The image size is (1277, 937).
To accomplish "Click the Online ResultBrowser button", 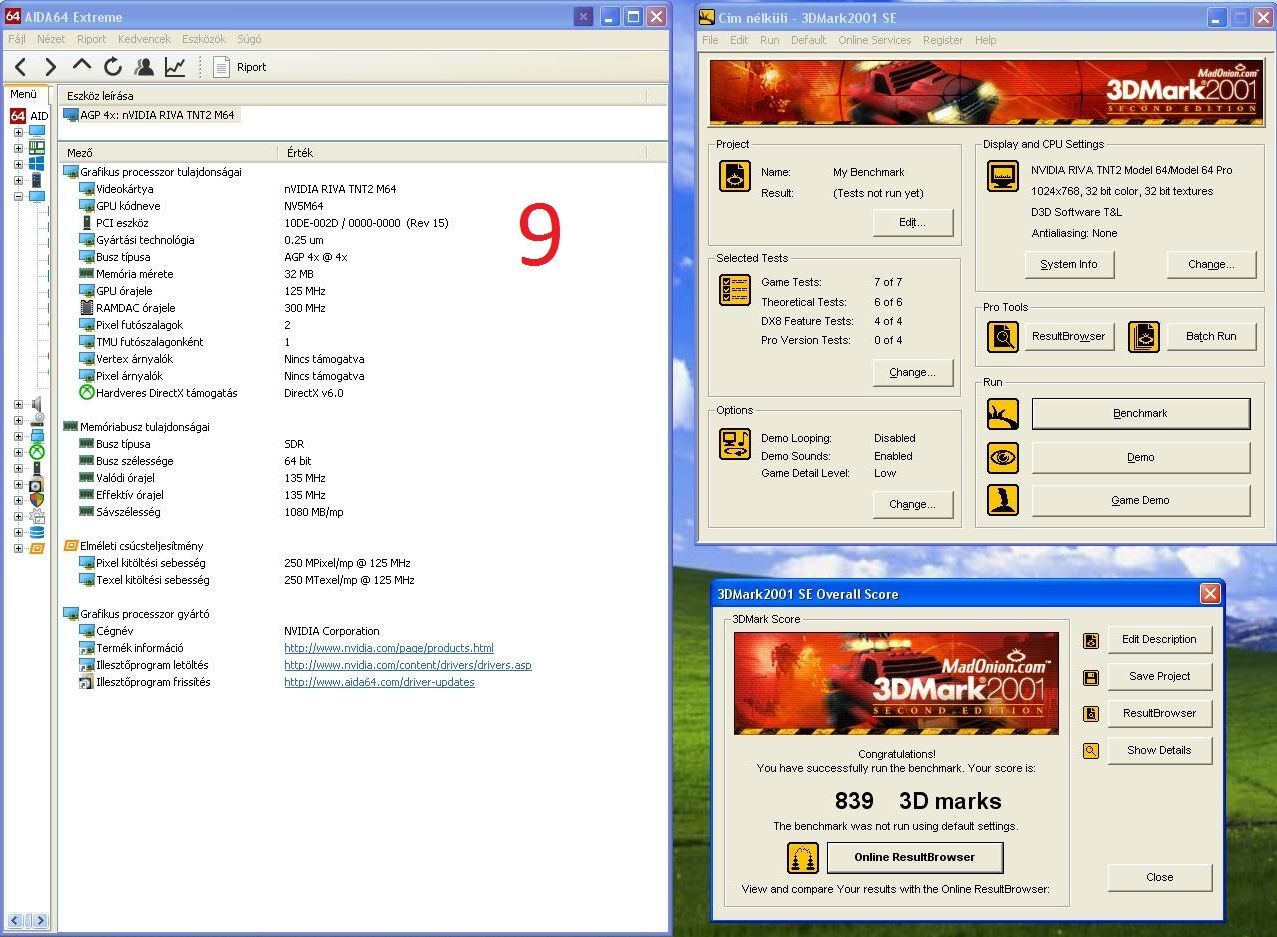I will [x=914, y=857].
